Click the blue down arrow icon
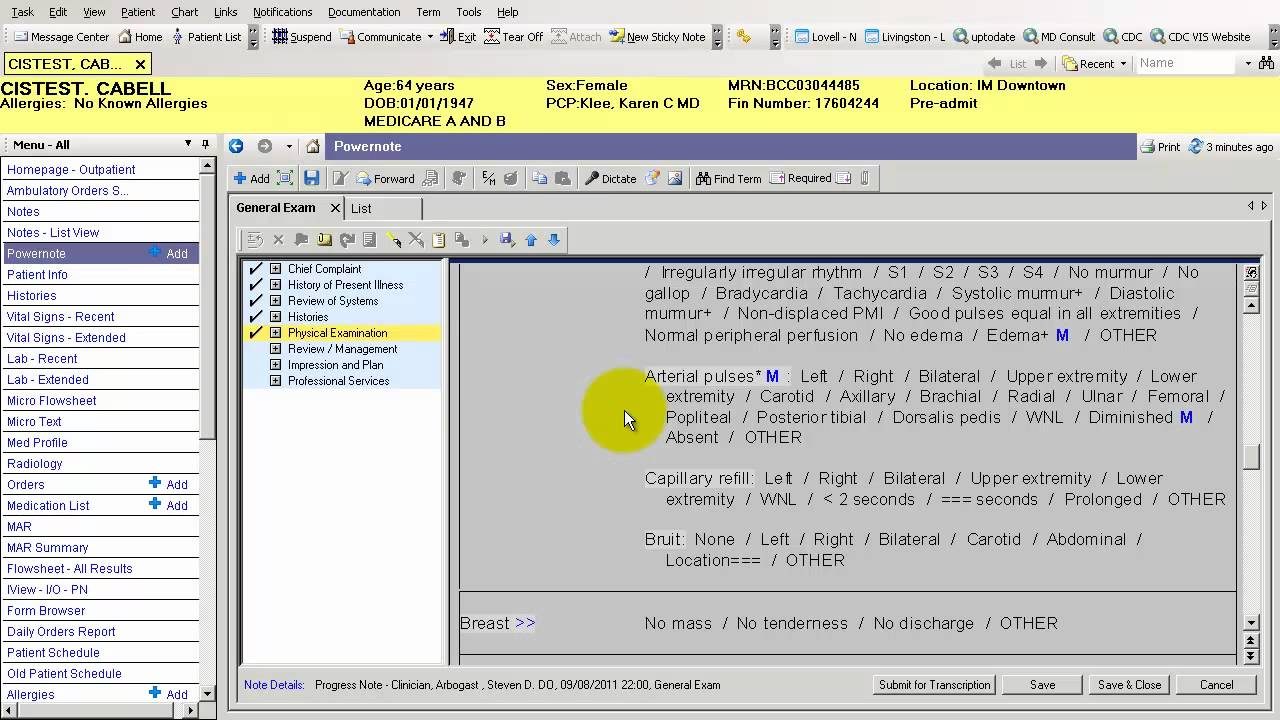 [554, 240]
